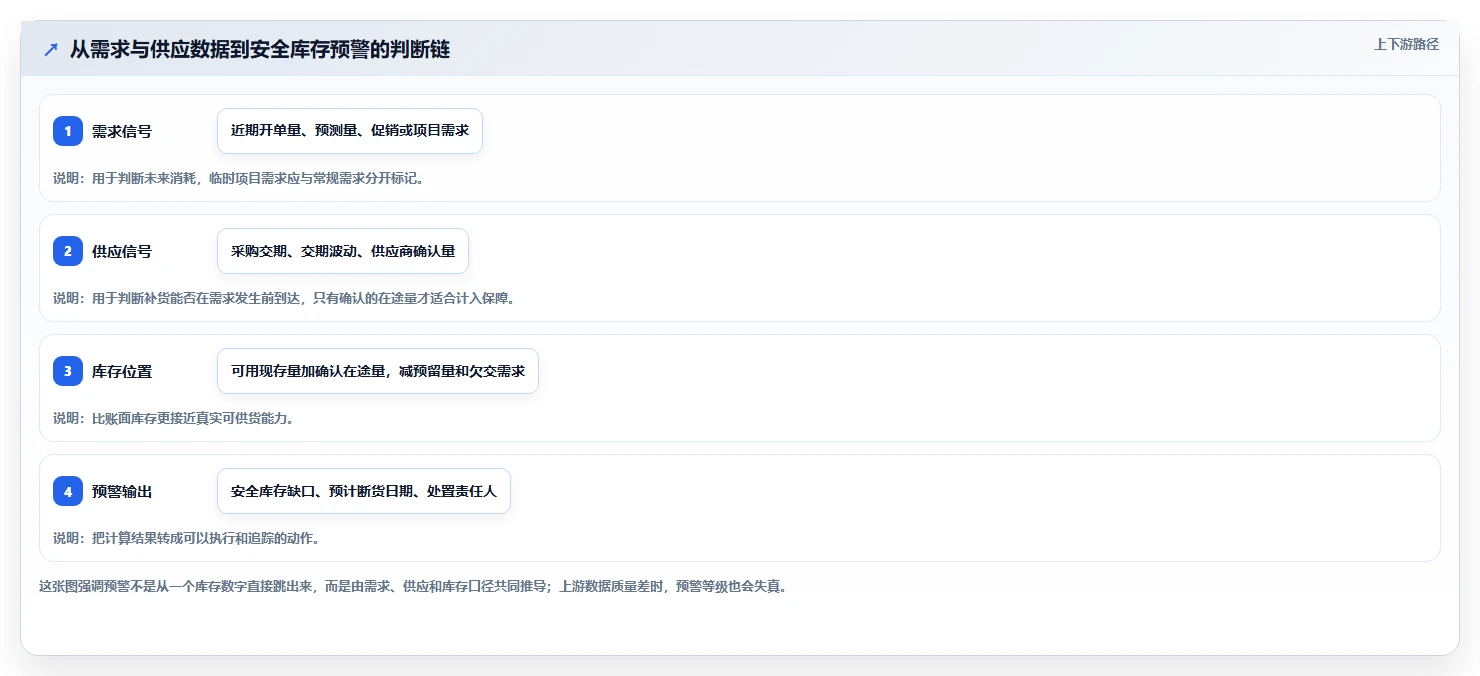Click the step number 4 badge
Viewport: 1480px width, 676px height.
[68, 491]
